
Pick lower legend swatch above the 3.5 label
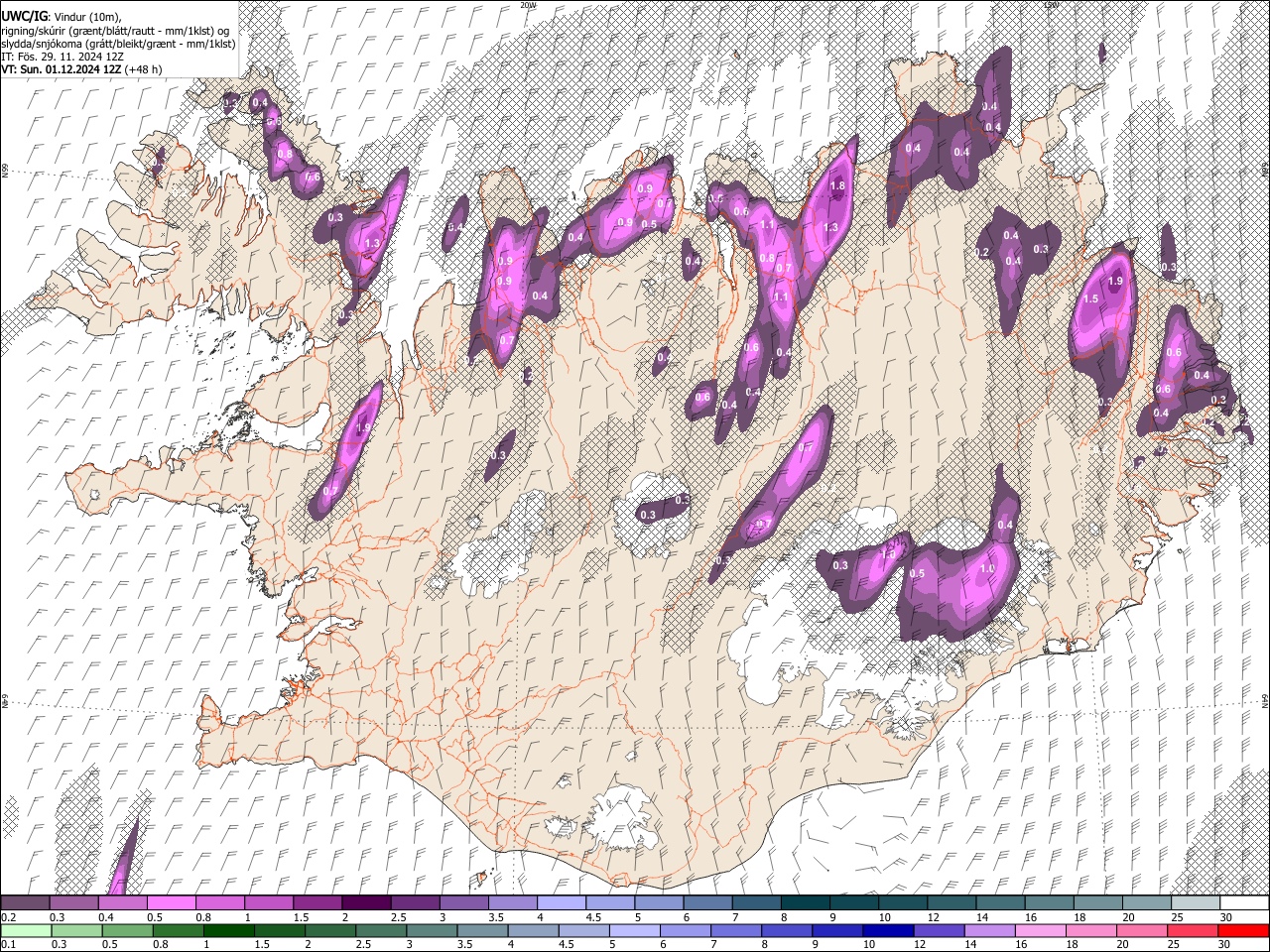(x=482, y=930)
